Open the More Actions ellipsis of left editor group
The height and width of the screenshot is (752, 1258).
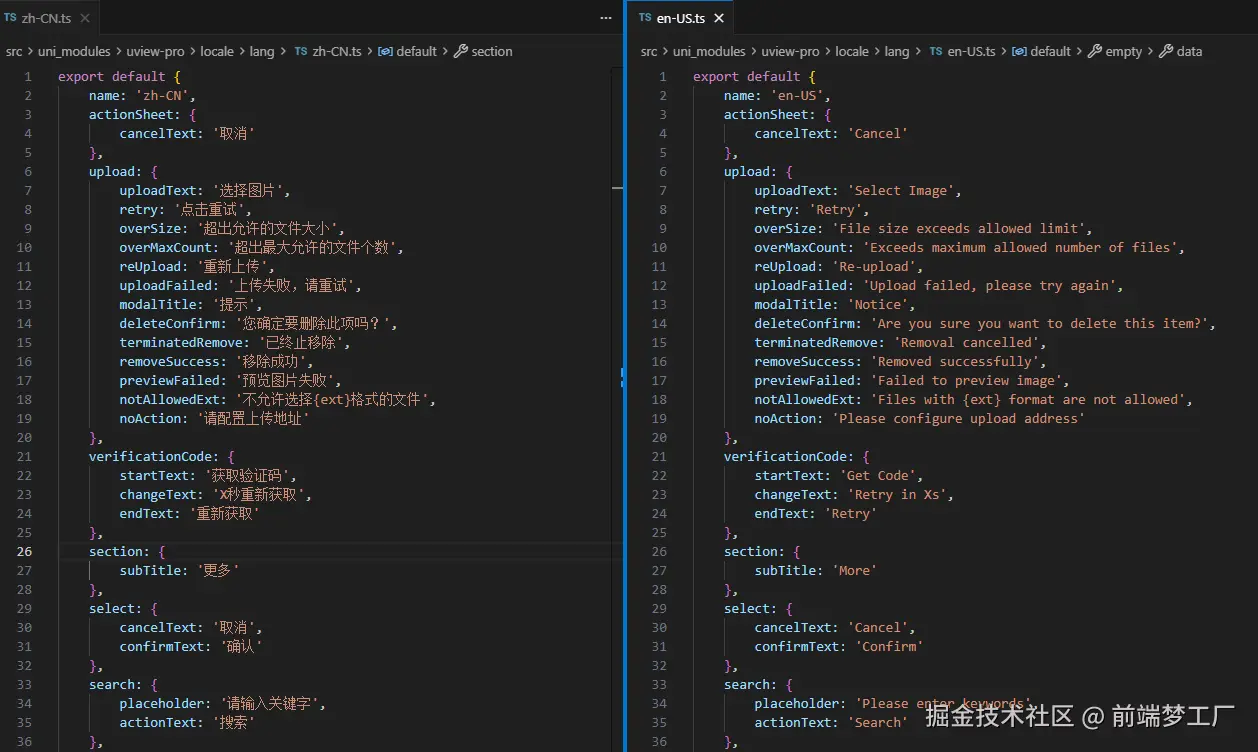[605, 18]
